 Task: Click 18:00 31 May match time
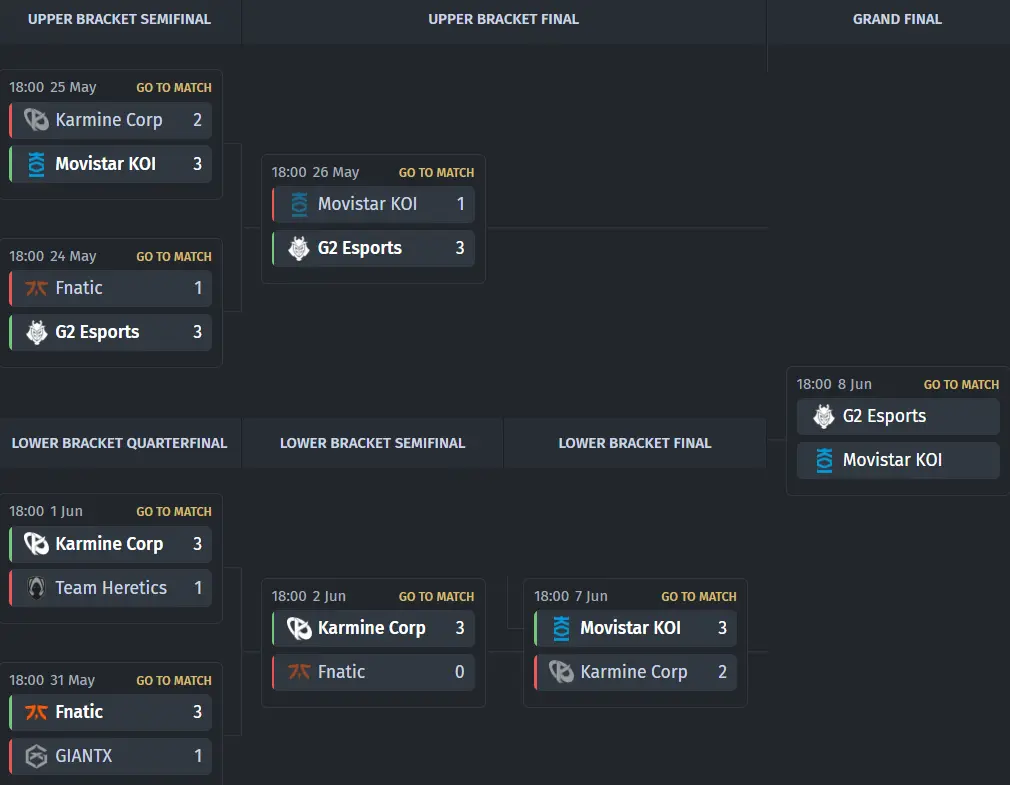[52, 681]
